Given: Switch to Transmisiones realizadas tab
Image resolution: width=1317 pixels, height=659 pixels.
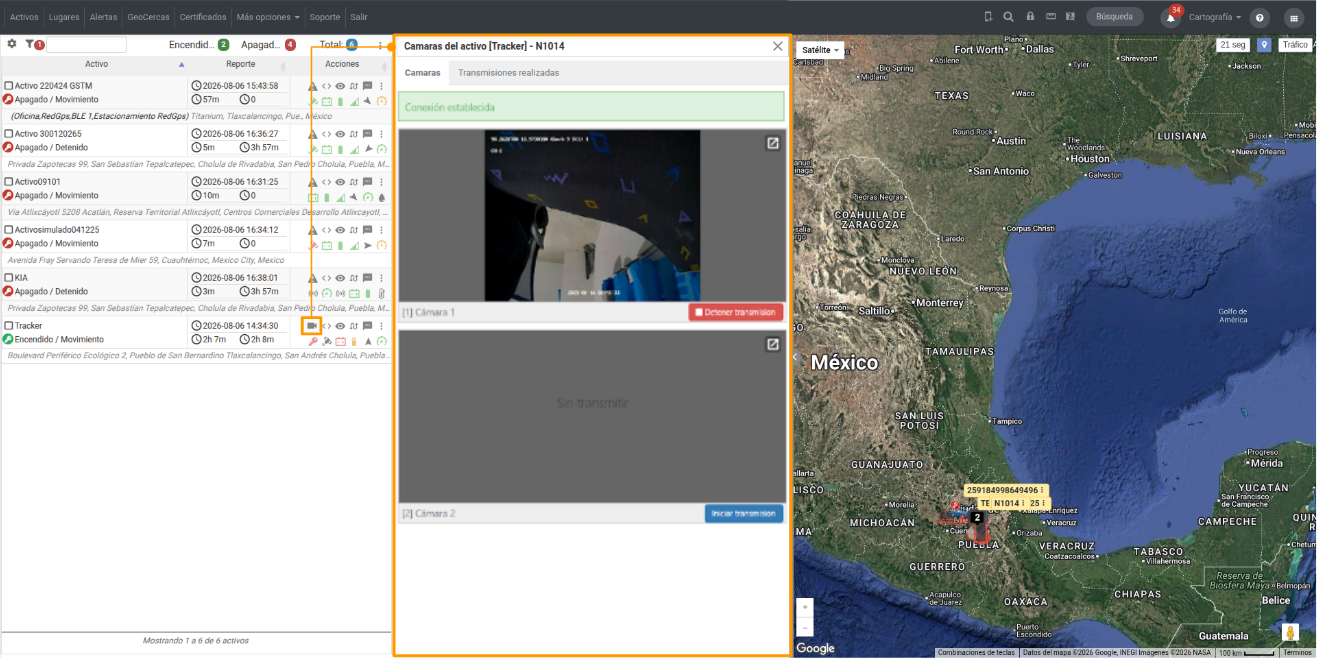Looking at the screenshot, I should click(x=508, y=73).
